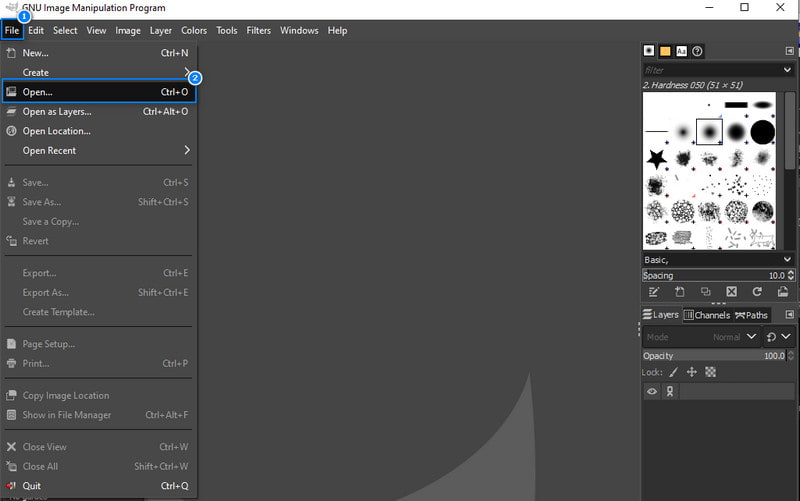Expand the Create submenu
Viewport: 800px width, 501px height.
[x=99, y=72]
